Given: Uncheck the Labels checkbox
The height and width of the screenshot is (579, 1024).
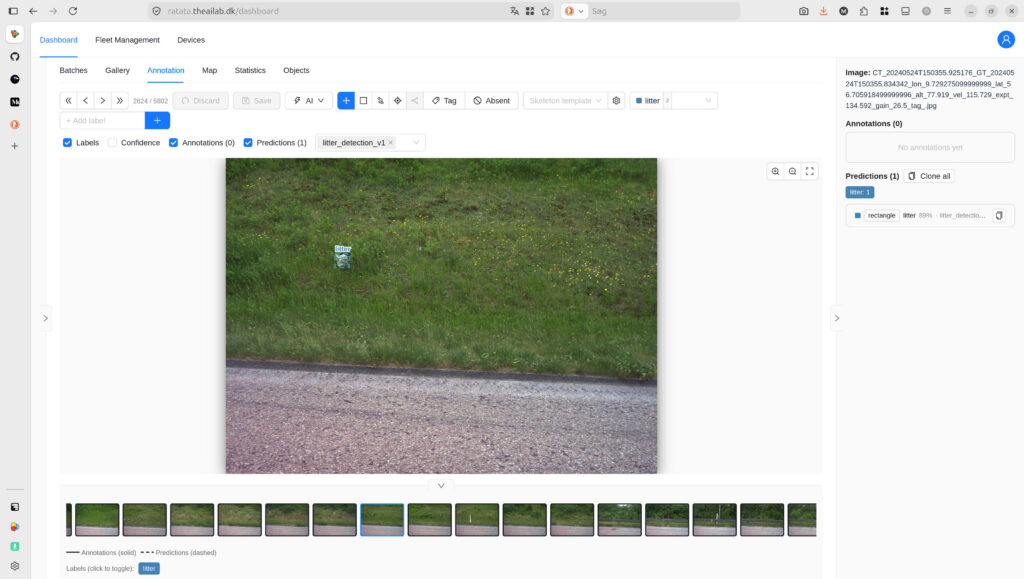Looking at the screenshot, I should [67, 142].
